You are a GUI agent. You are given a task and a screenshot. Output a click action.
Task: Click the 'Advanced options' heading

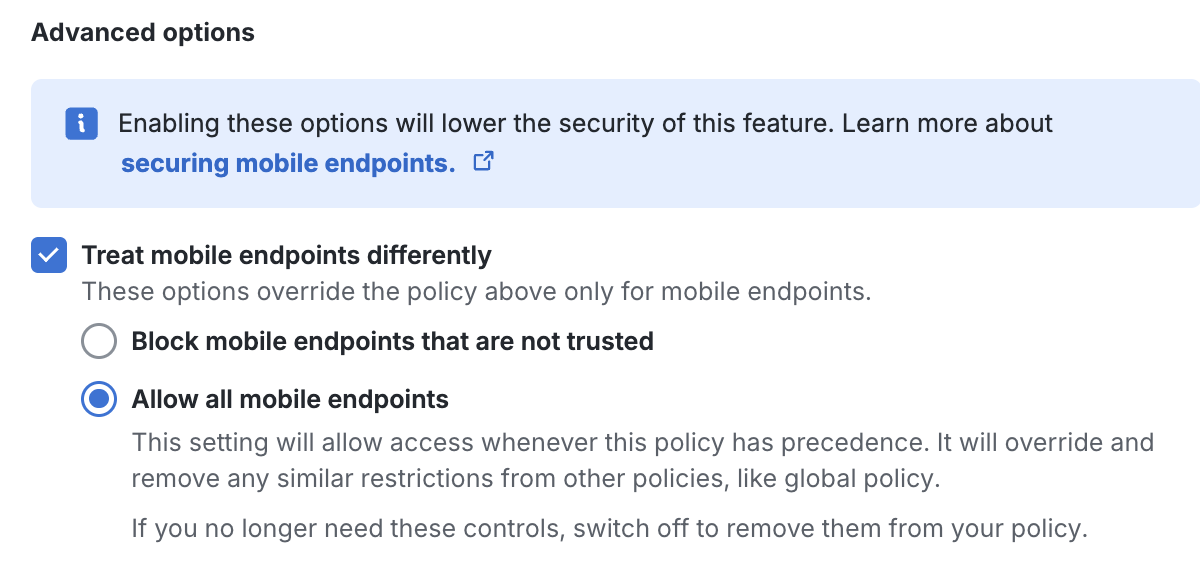click(142, 32)
